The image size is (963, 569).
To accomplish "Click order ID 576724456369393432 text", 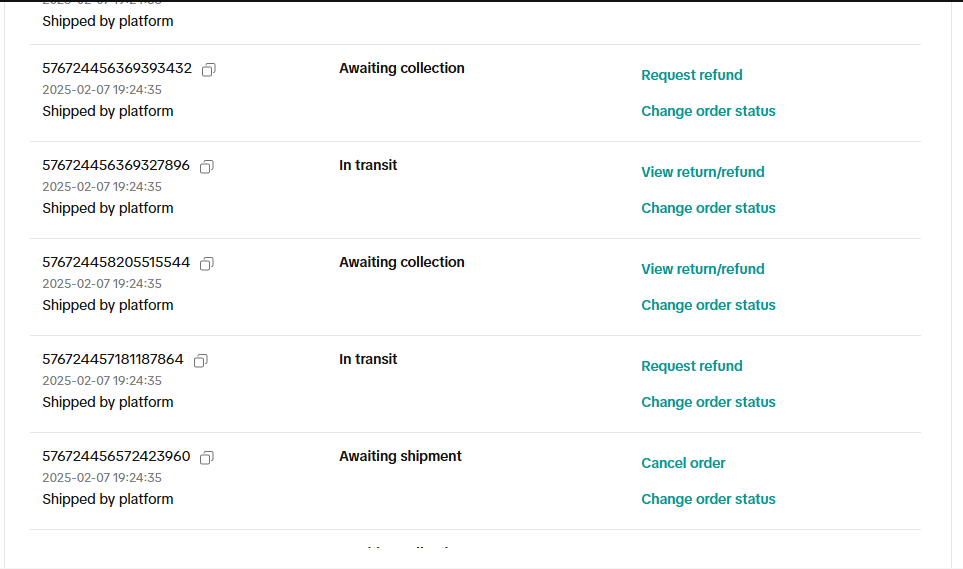I will (x=117, y=69).
